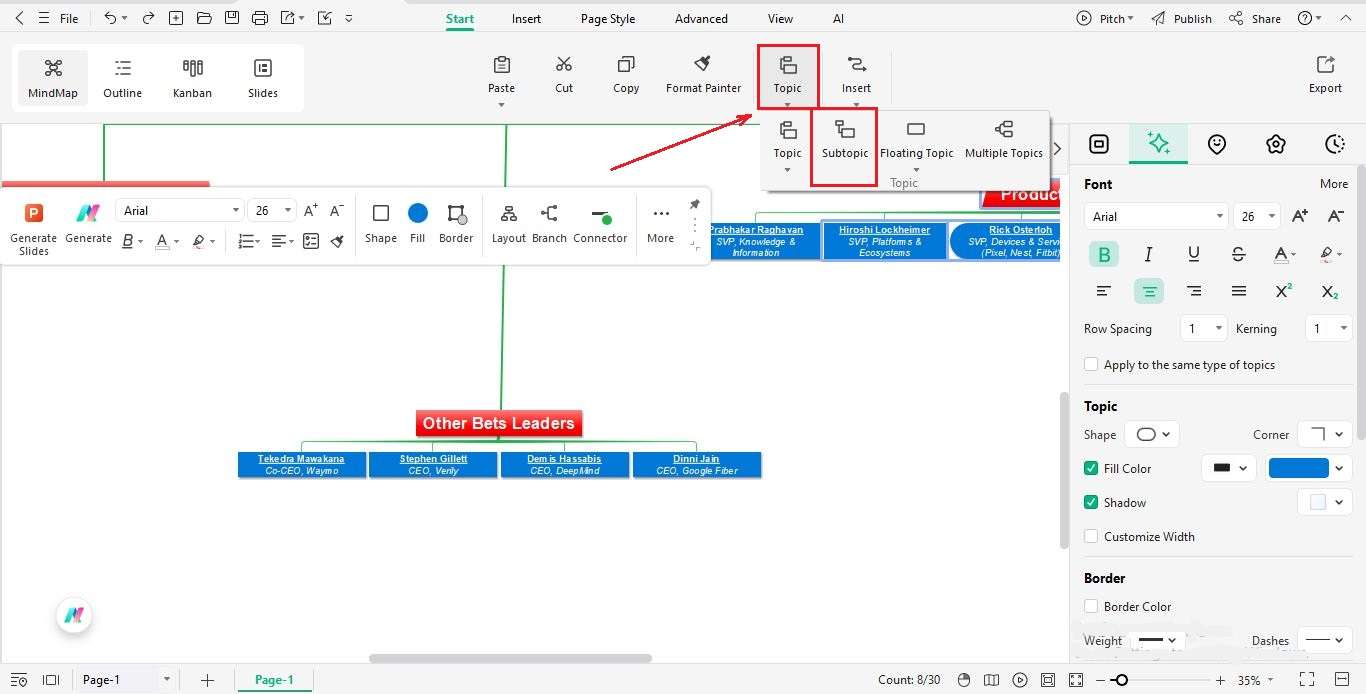Open the Corner style dropdown
The image size is (1366, 694).
point(1325,434)
